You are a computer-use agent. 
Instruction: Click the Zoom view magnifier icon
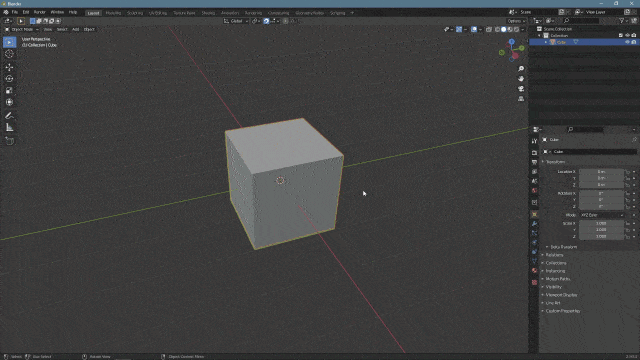coord(521,69)
